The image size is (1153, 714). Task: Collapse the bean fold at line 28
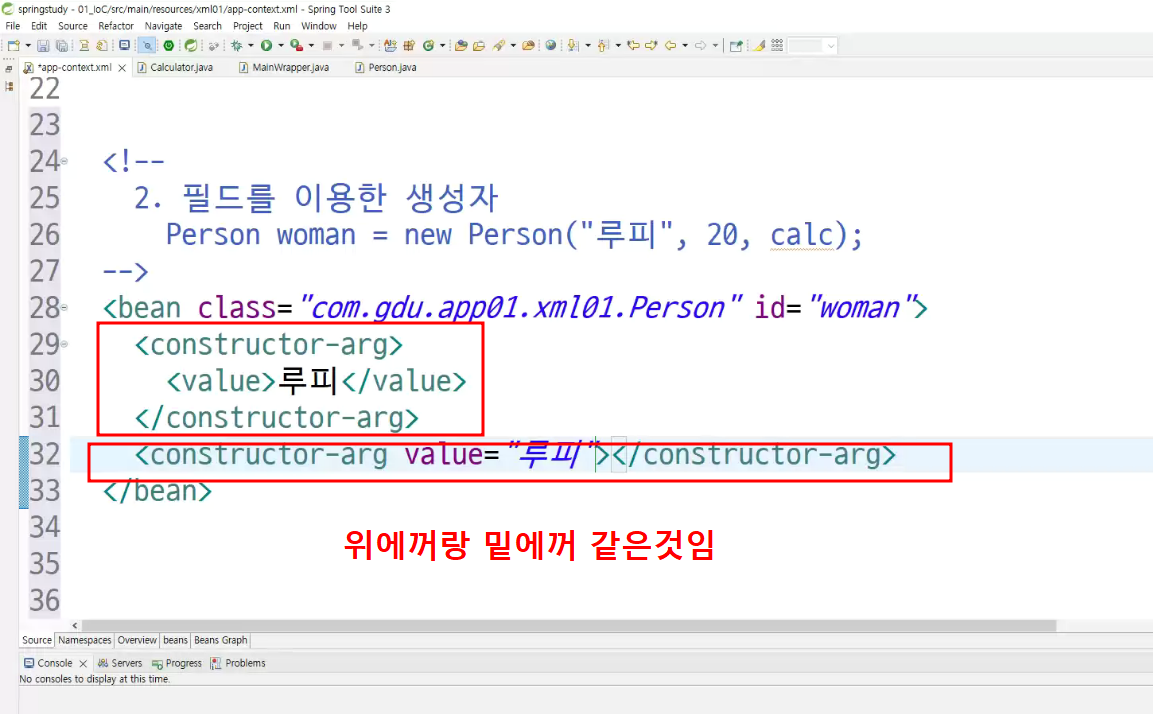coord(64,307)
